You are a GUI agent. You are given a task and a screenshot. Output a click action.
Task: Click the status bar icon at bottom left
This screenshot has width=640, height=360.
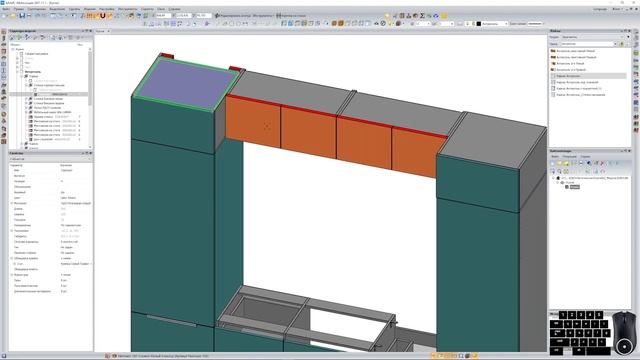coord(4,356)
